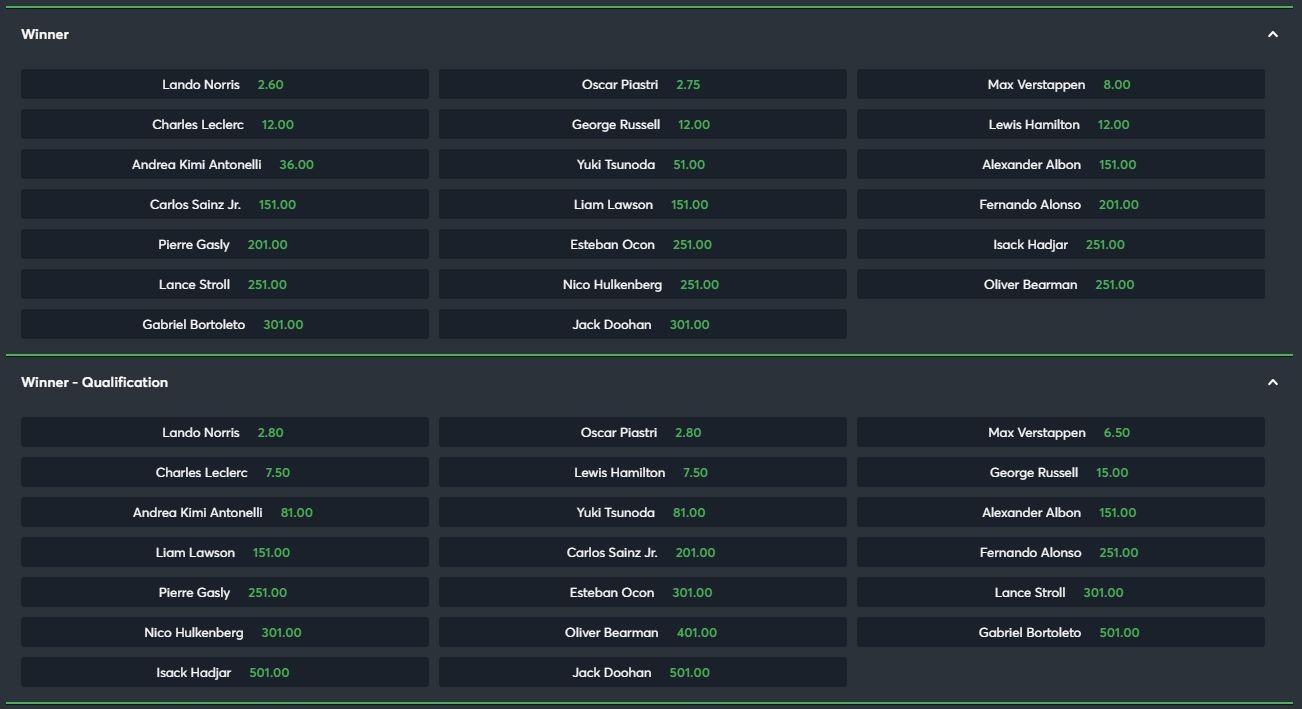1302x709 pixels.
Task: Pick Fernando Alonso to win at 201.00
Action: click(1060, 205)
